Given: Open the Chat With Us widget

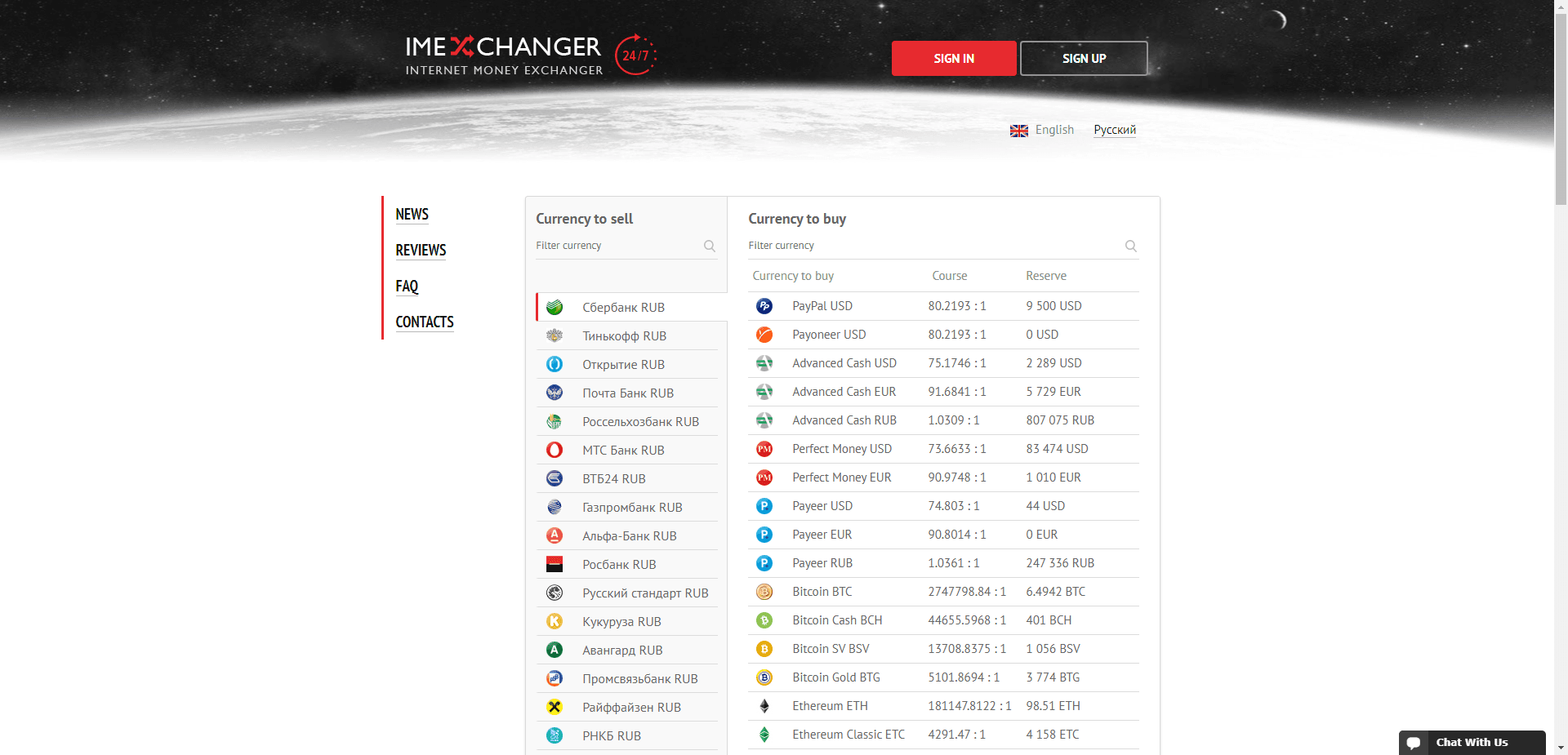Looking at the screenshot, I should (1471, 742).
